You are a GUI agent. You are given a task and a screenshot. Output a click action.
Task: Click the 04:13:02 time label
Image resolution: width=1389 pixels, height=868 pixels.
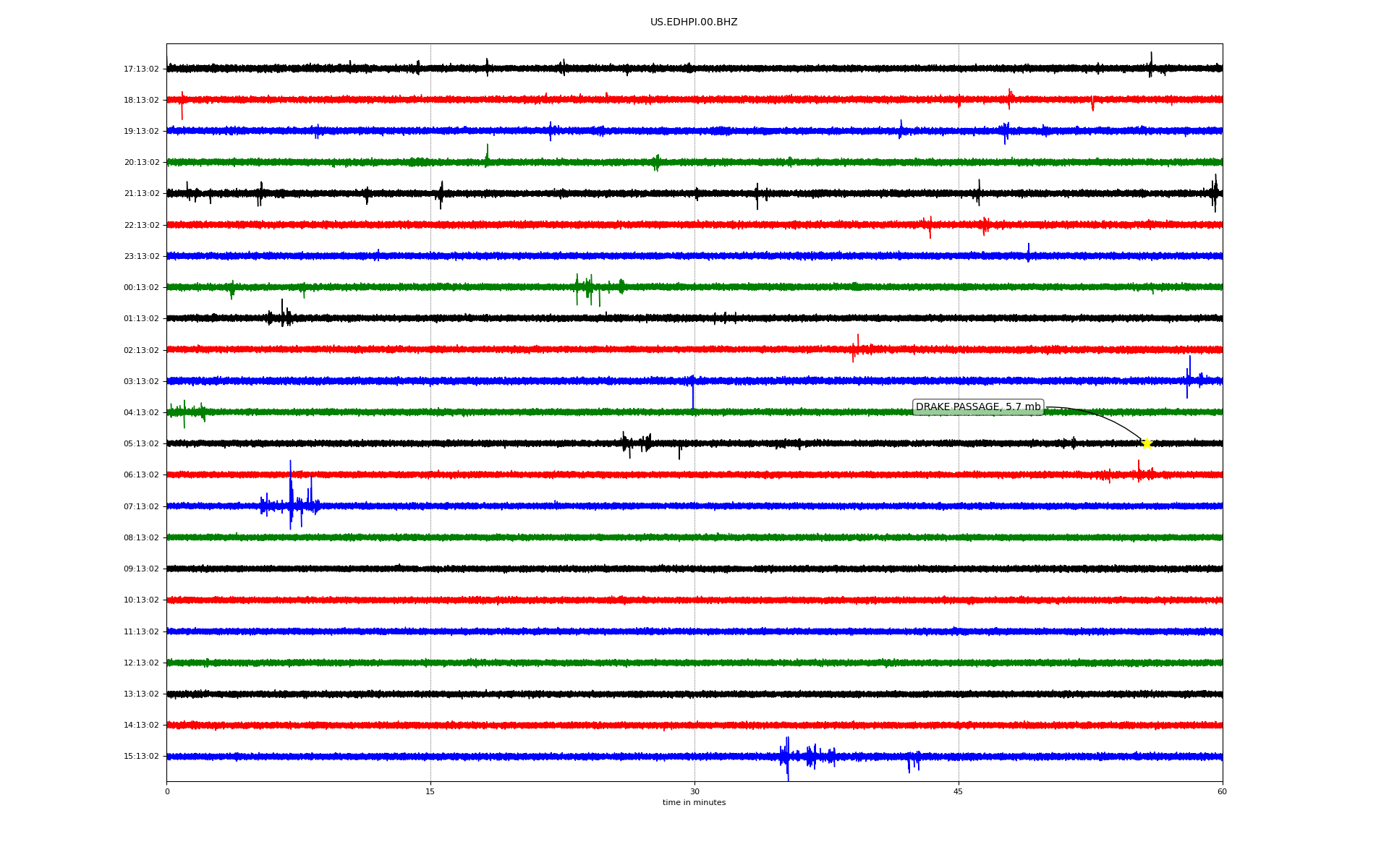(141, 413)
